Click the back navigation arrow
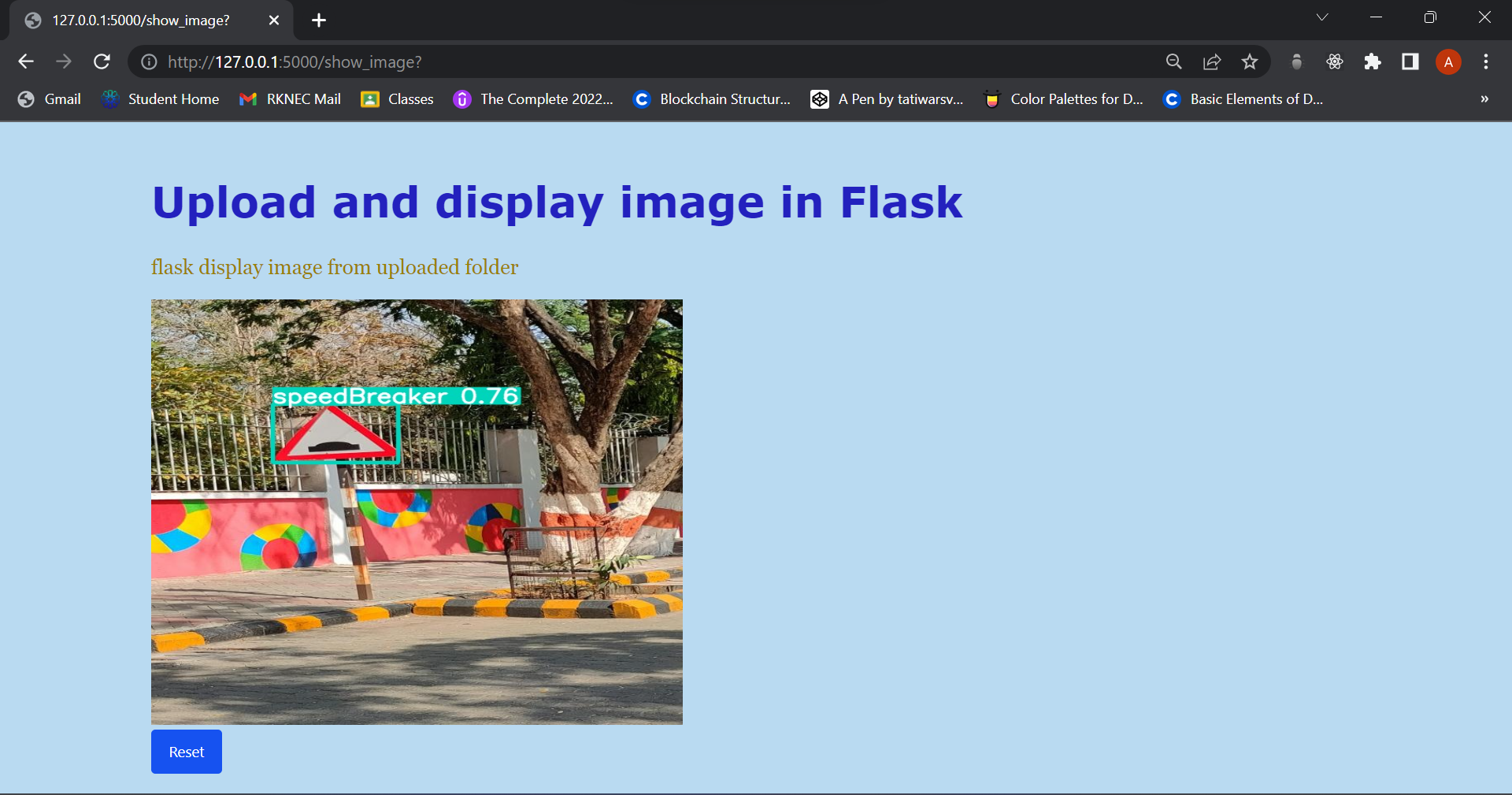The height and width of the screenshot is (795, 1512). [26, 61]
